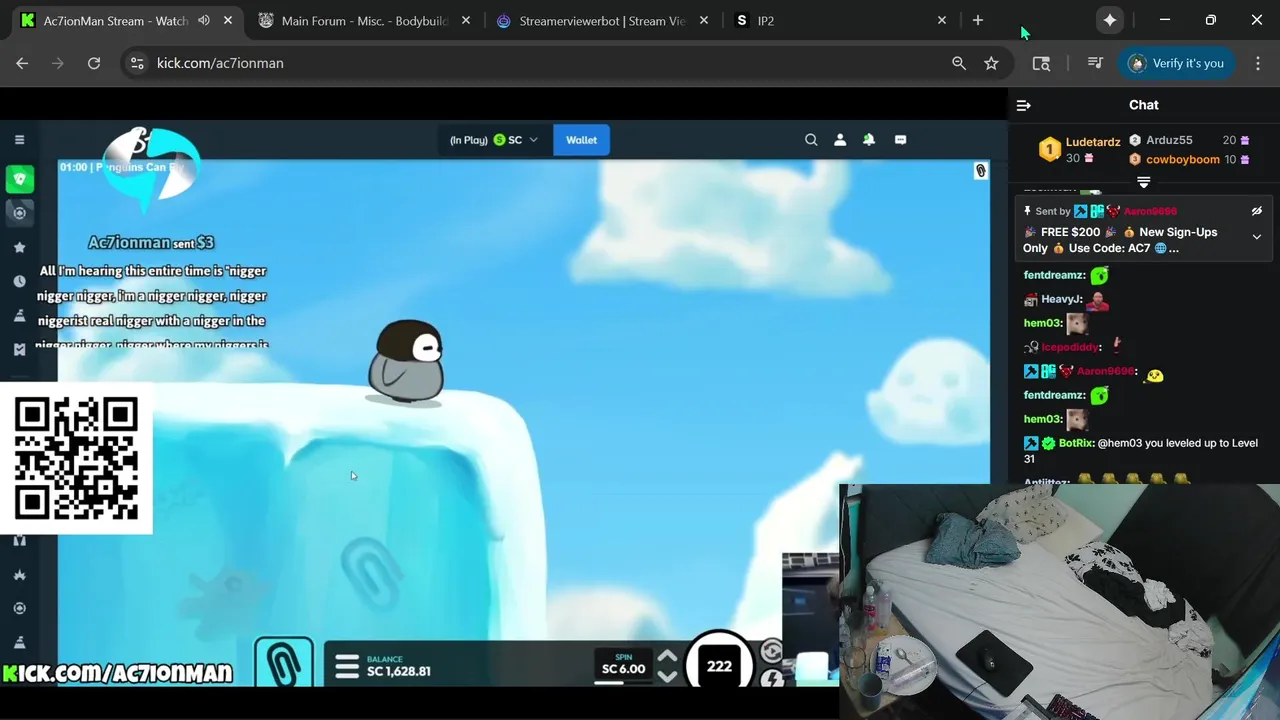
Task: Click the QR code overlay
Action: click(76, 459)
